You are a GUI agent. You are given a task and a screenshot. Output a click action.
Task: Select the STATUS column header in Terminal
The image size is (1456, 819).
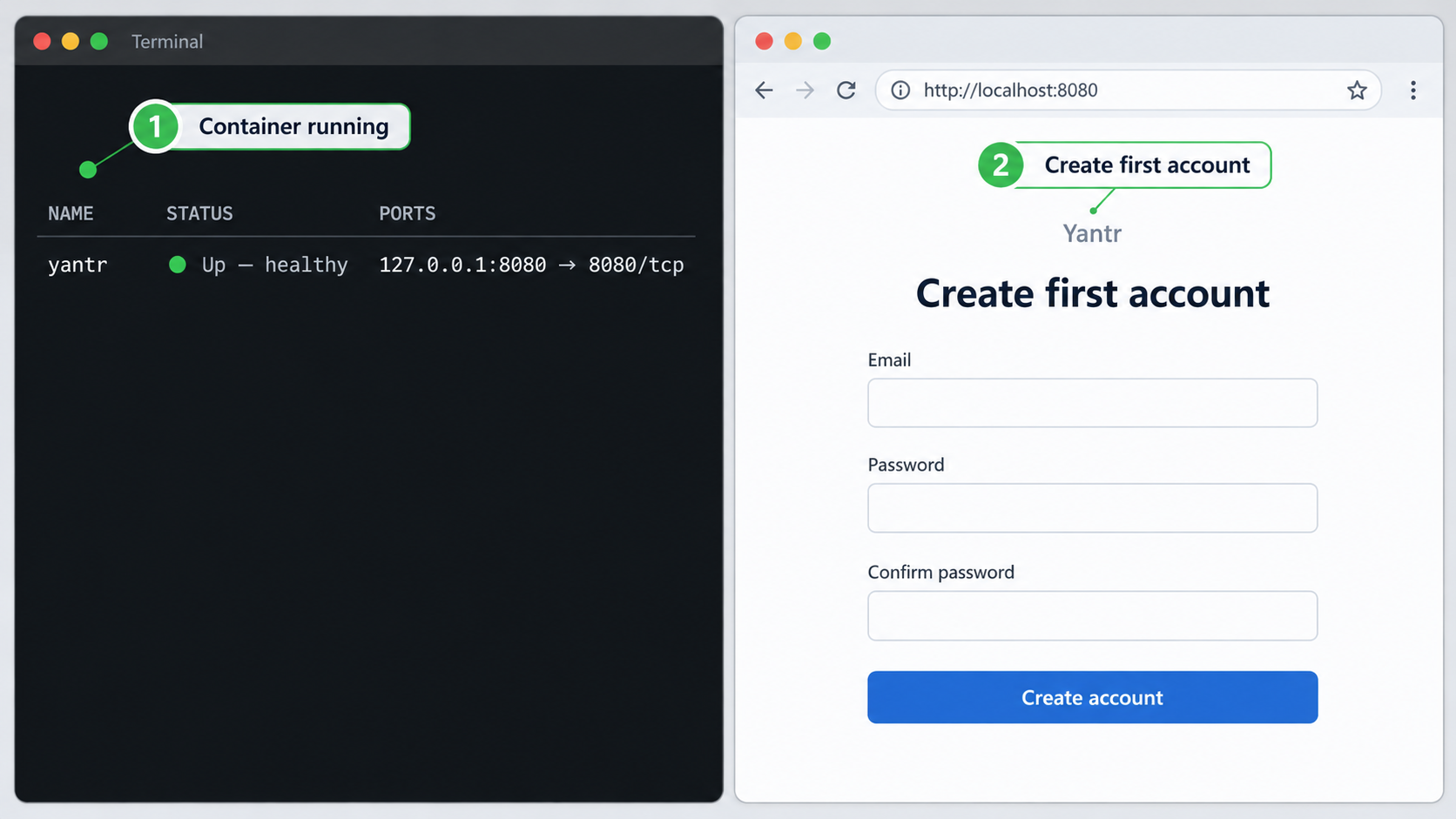(x=199, y=213)
